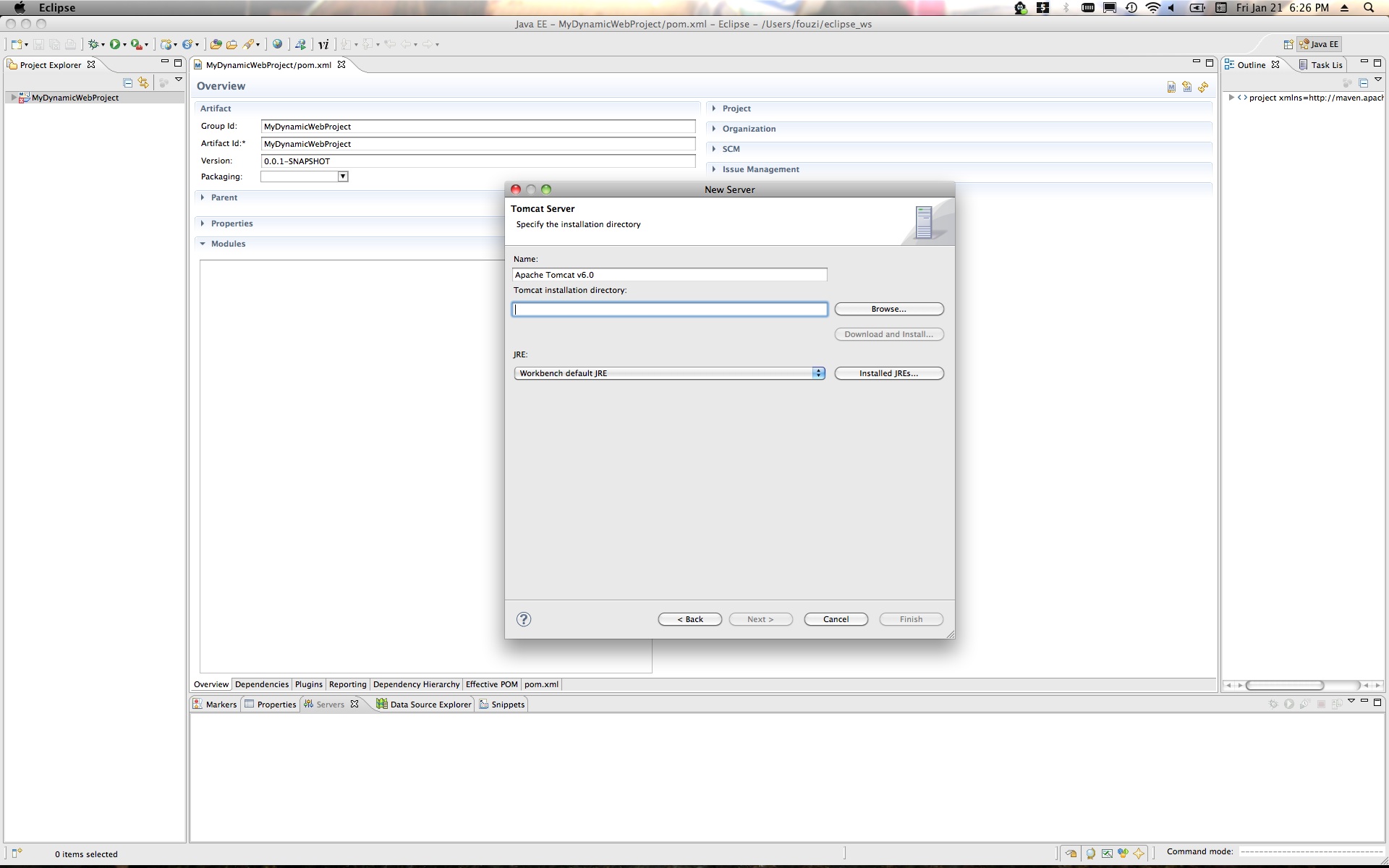Viewport: 1389px width, 868px height.
Task: Switch to the pom.xml source tab
Action: (x=541, y=684)
